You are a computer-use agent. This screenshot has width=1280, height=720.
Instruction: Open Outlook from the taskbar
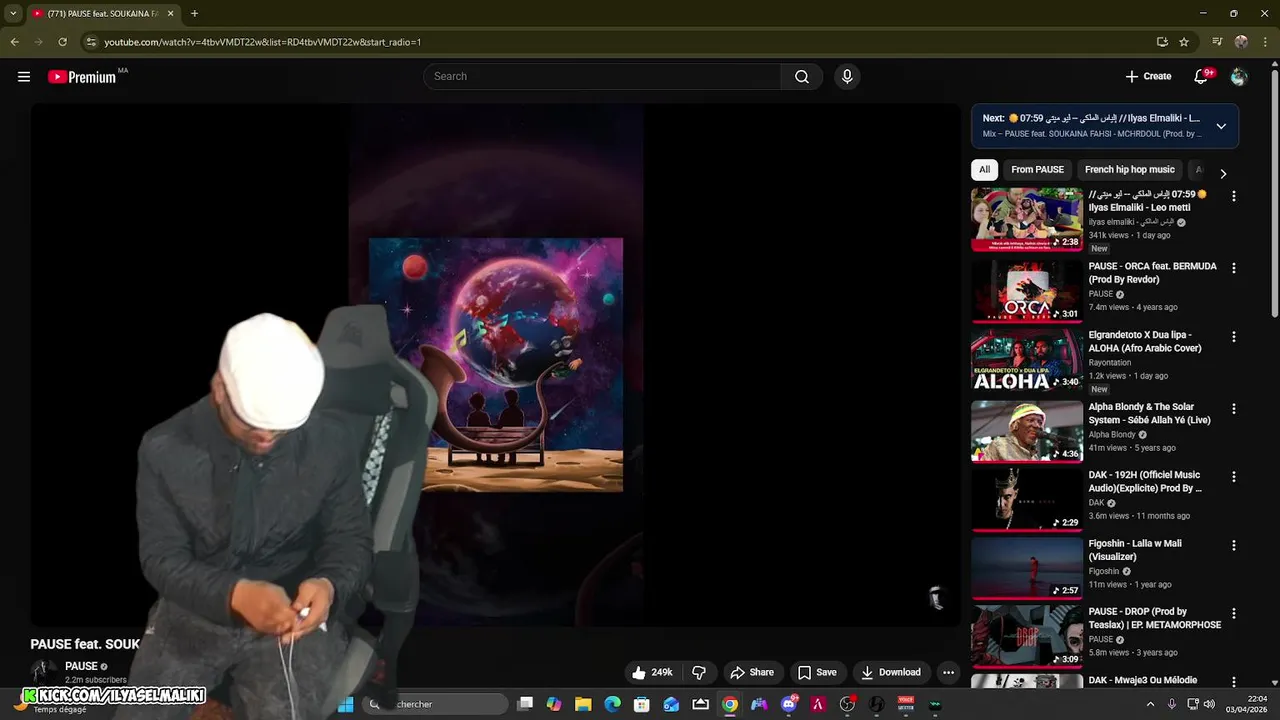(x=671, y=704)
